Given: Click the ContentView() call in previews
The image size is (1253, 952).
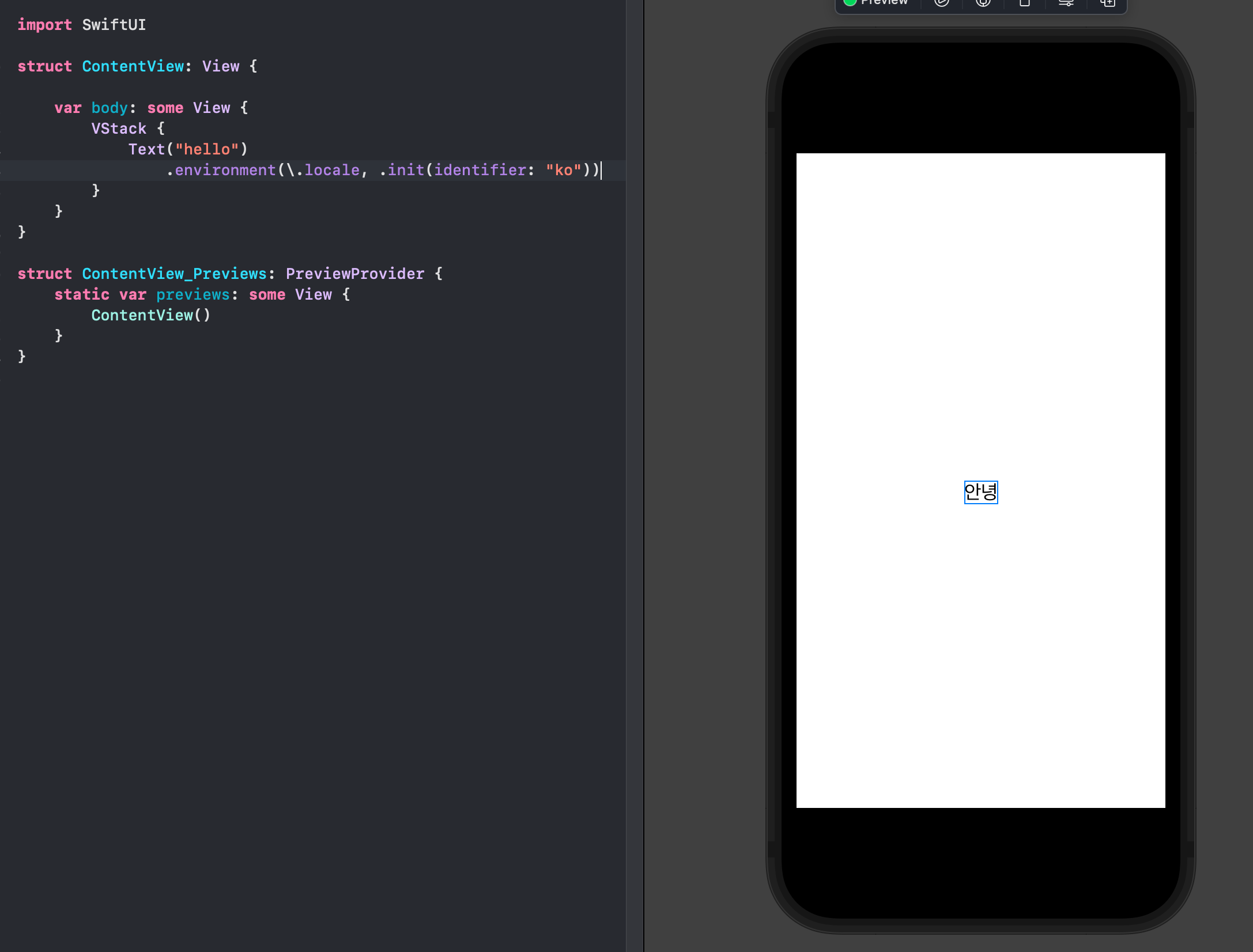Looking at the screenshot, I should 150,315.
